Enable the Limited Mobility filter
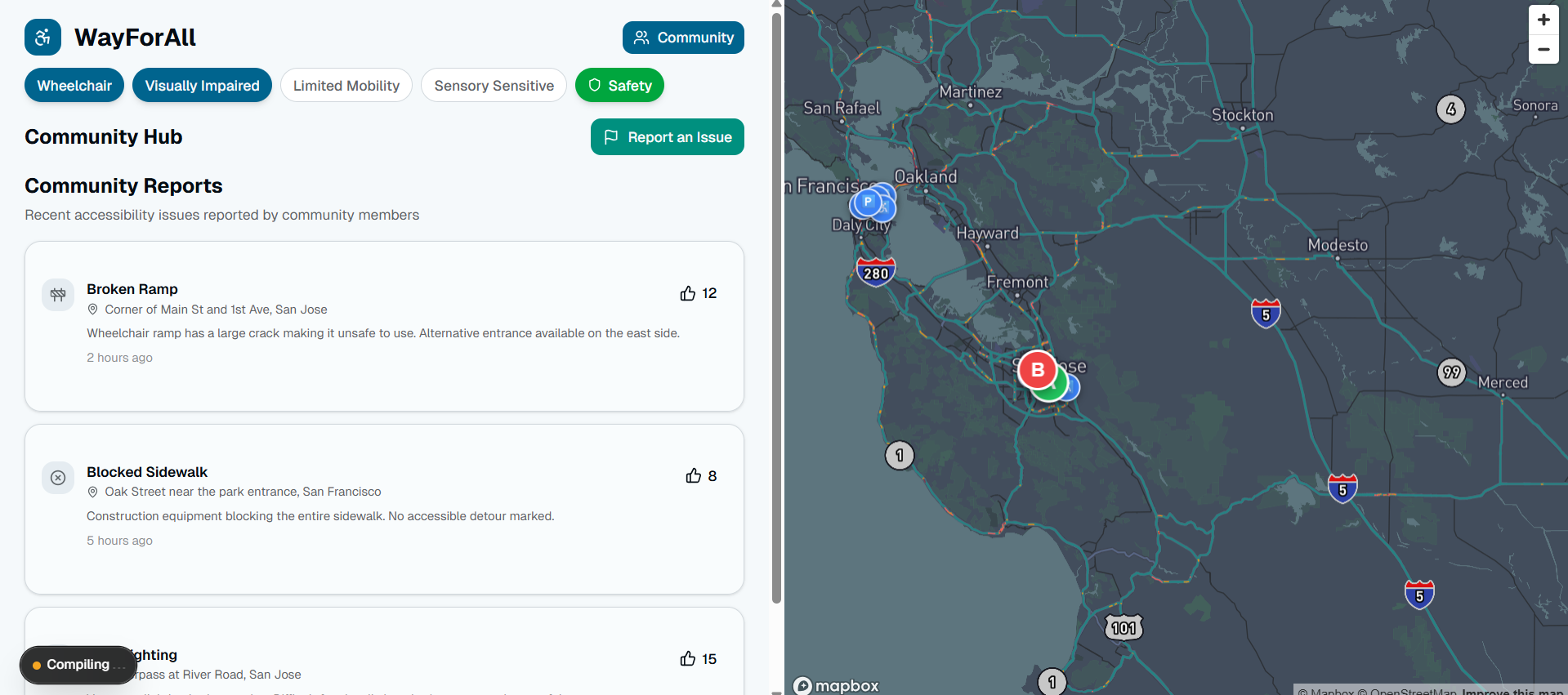The width and height of the screenshot is (1568, 695). click(x=346, y=85)
